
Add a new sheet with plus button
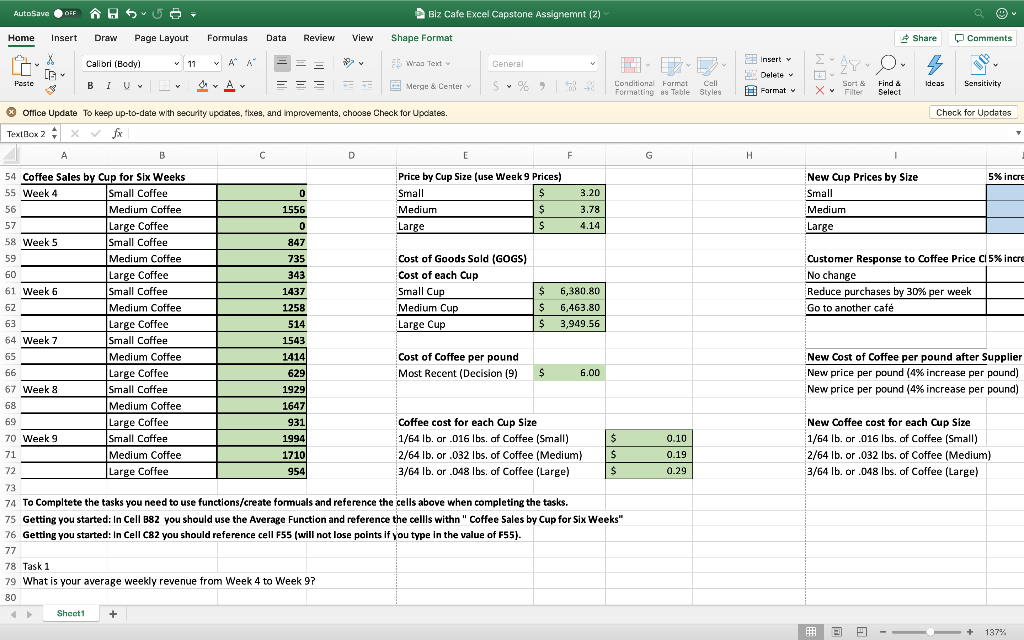click(113, 614)
